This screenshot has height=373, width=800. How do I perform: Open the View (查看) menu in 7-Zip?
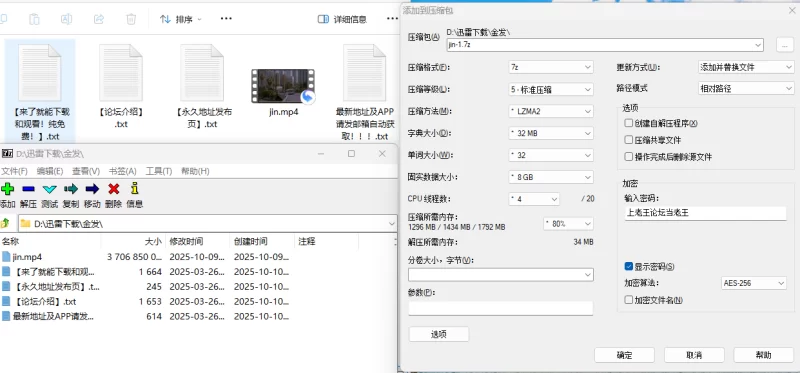pyautogui.click(x=86, y=171)
